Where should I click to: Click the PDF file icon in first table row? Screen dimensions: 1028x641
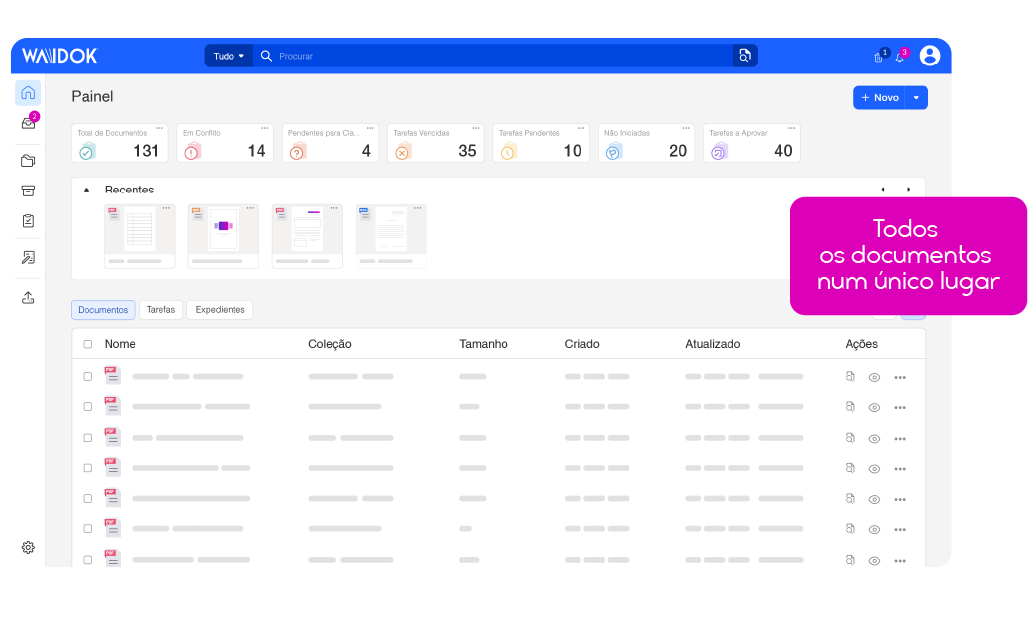click(113, 376)
